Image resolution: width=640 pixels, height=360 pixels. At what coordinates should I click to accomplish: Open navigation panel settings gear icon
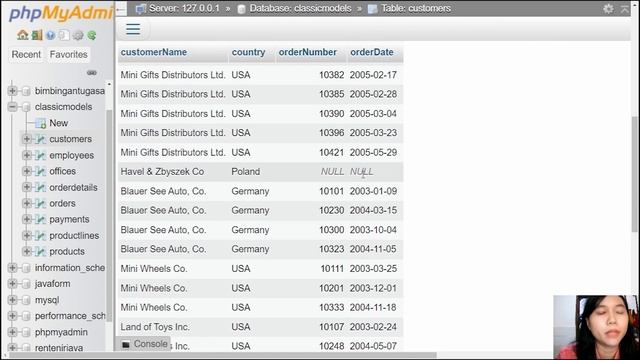(x=78, y=36)
